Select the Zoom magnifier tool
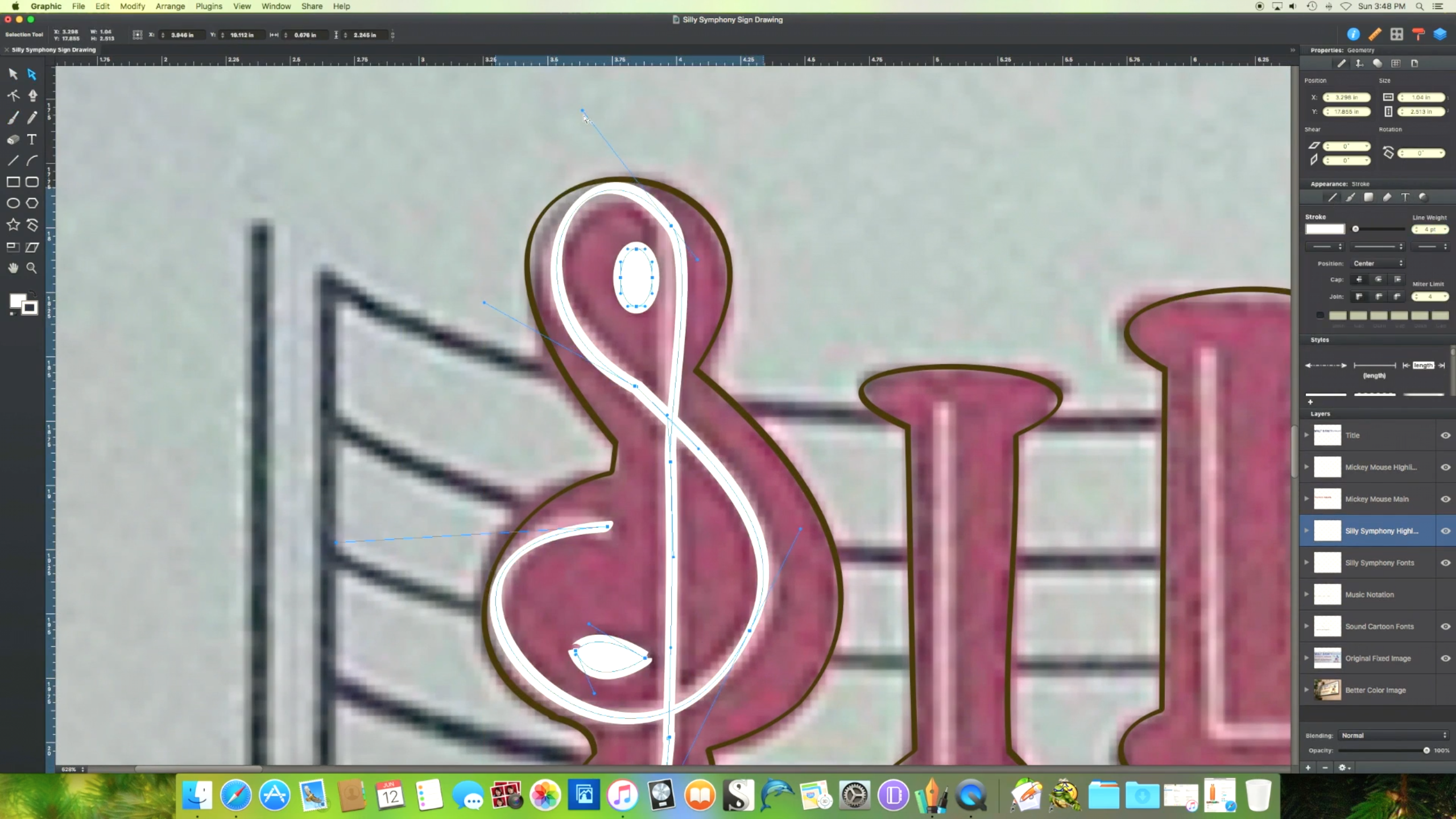Image resolution: width=1456 pixels, height=819 pixels. coord(32,268)
